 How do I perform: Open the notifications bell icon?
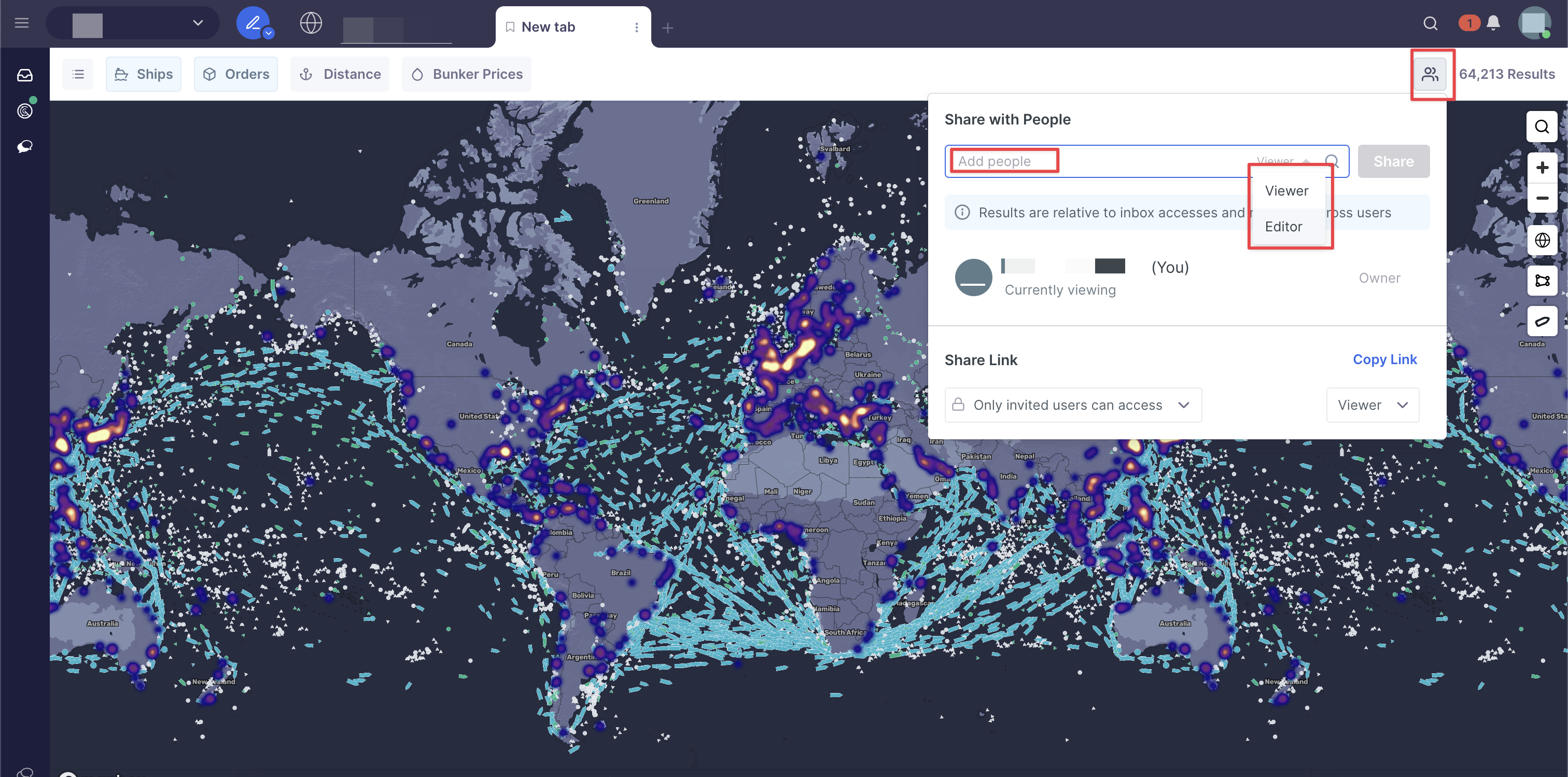point(1492,23)
